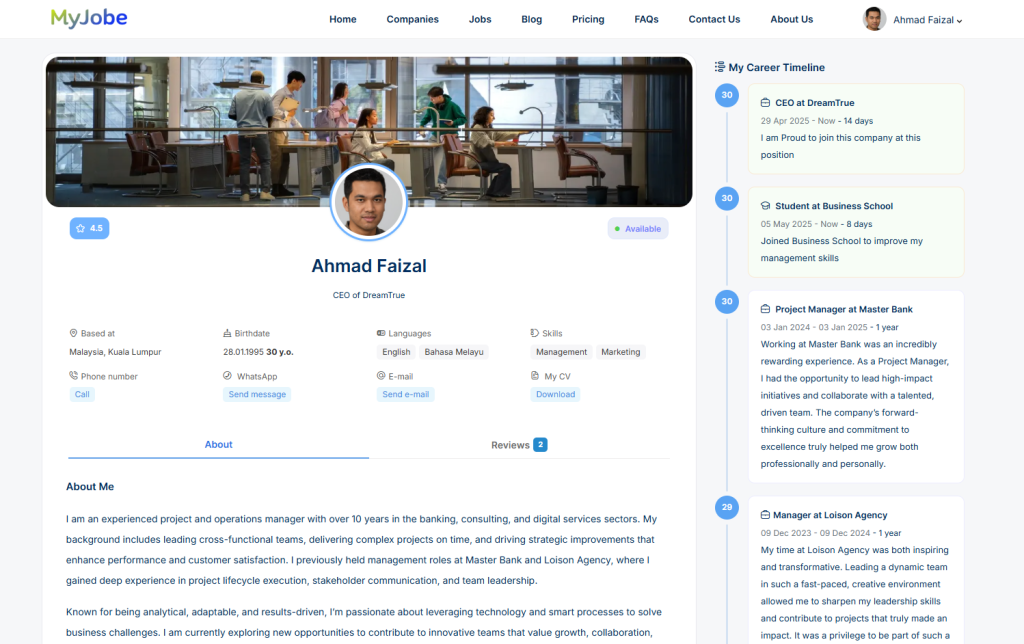Click briefcase icon beside CEO at DreamTrue
Image resolution: width=1024 pixels, height=644 pixels.
coord(765,103)
